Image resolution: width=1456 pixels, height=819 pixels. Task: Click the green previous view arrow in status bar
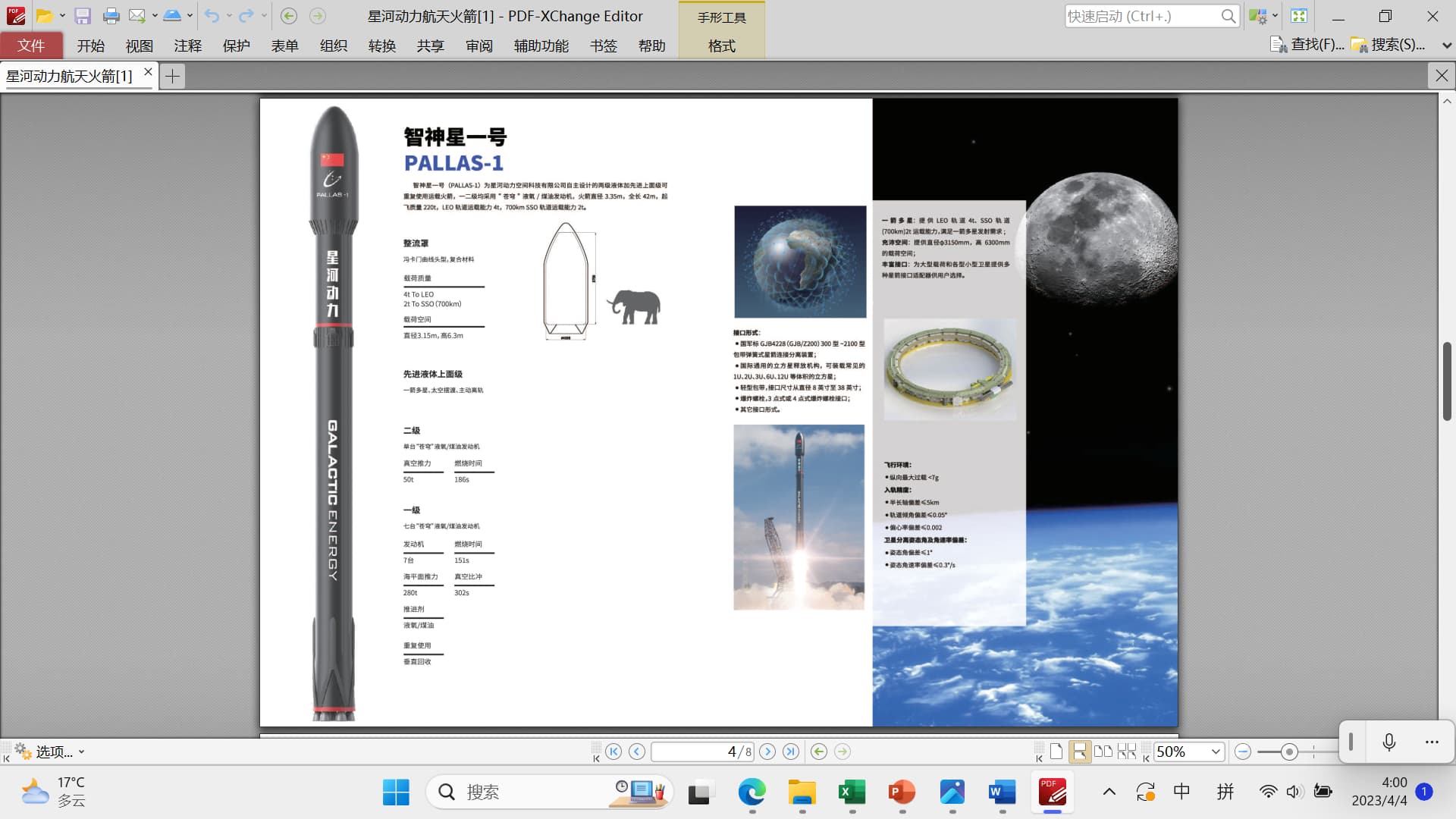[x=818, y=752]
